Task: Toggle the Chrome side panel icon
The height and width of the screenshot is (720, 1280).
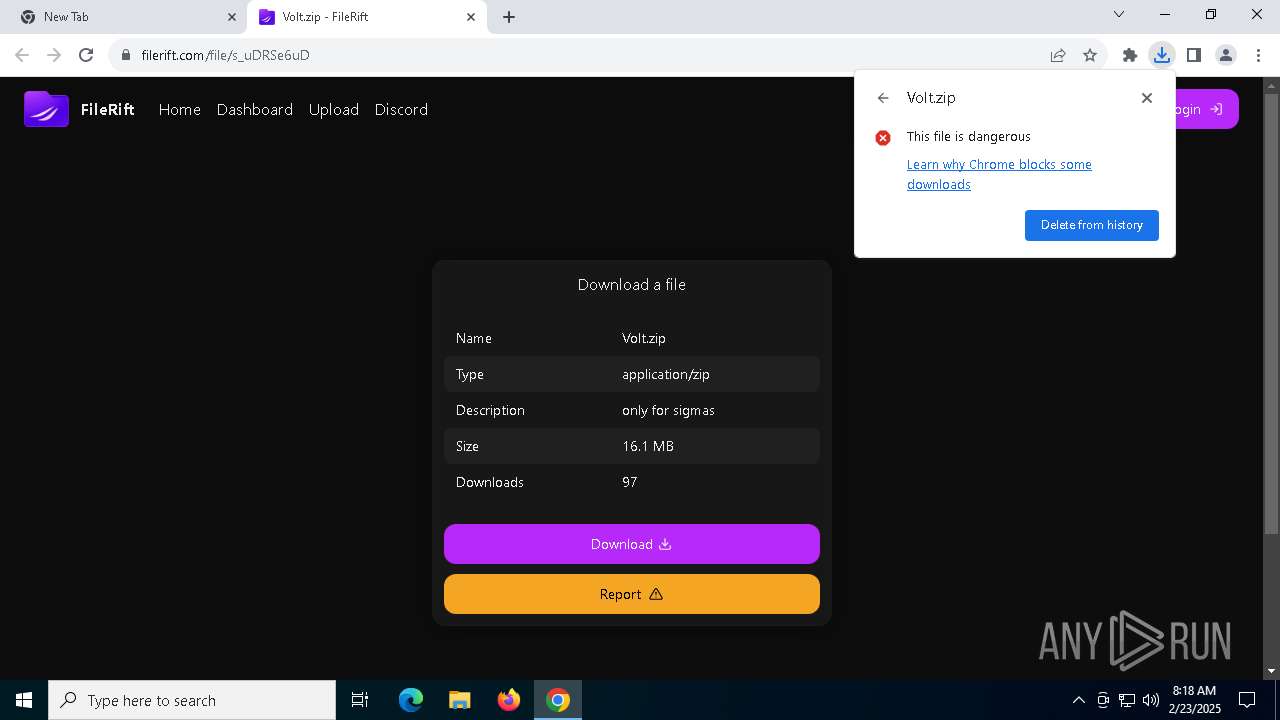Action: 1194,55
